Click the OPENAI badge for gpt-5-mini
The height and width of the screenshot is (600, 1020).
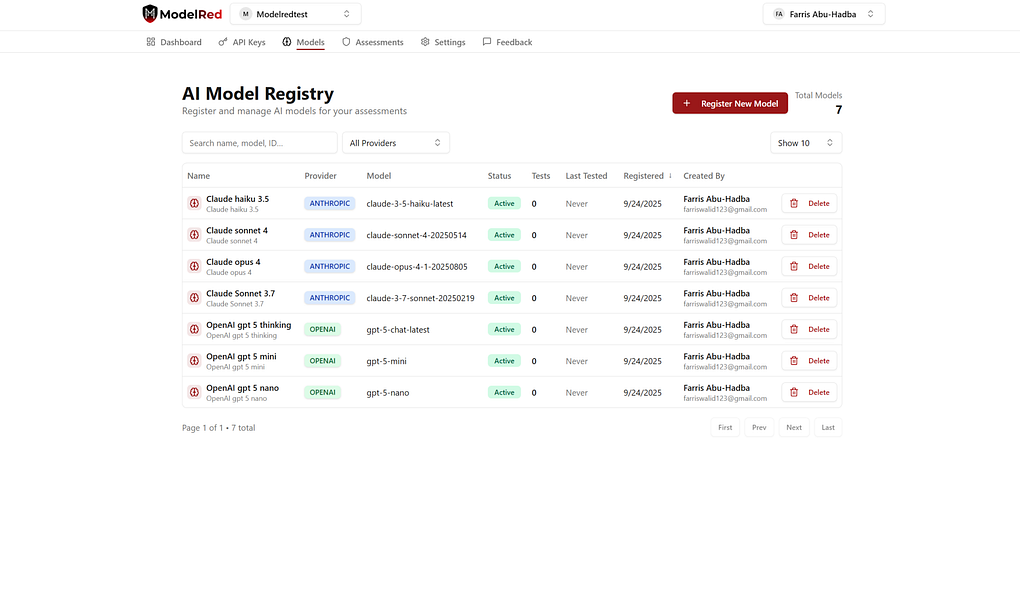[323, 361]
